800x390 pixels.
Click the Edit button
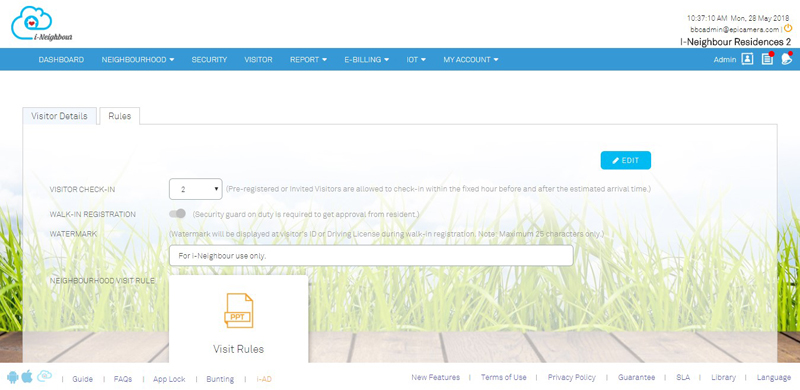tap(626, 160)
